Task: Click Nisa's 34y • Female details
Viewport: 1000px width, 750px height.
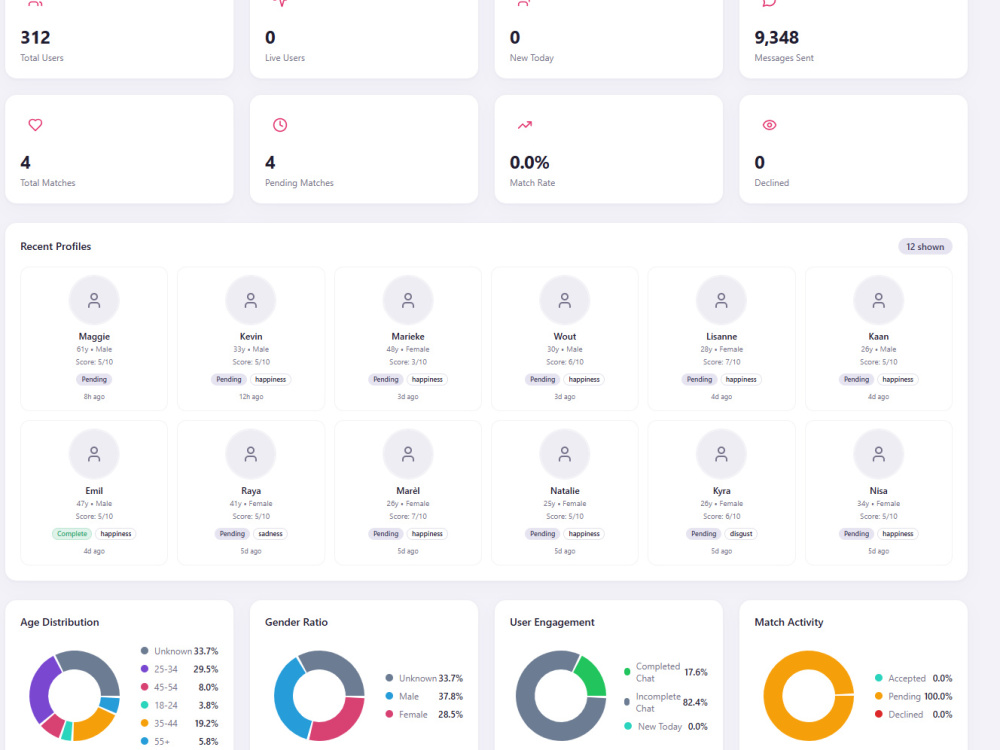Action: pos(878,504)
